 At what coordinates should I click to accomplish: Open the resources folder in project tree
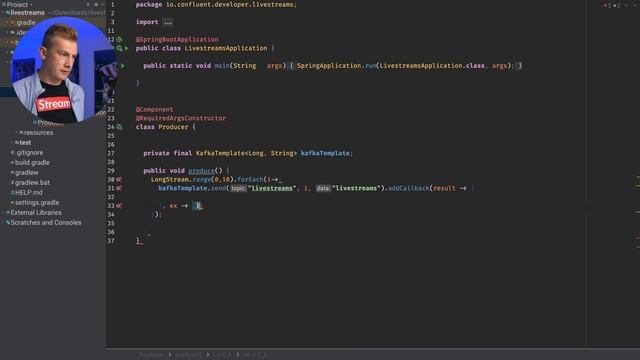click(38, 133)
